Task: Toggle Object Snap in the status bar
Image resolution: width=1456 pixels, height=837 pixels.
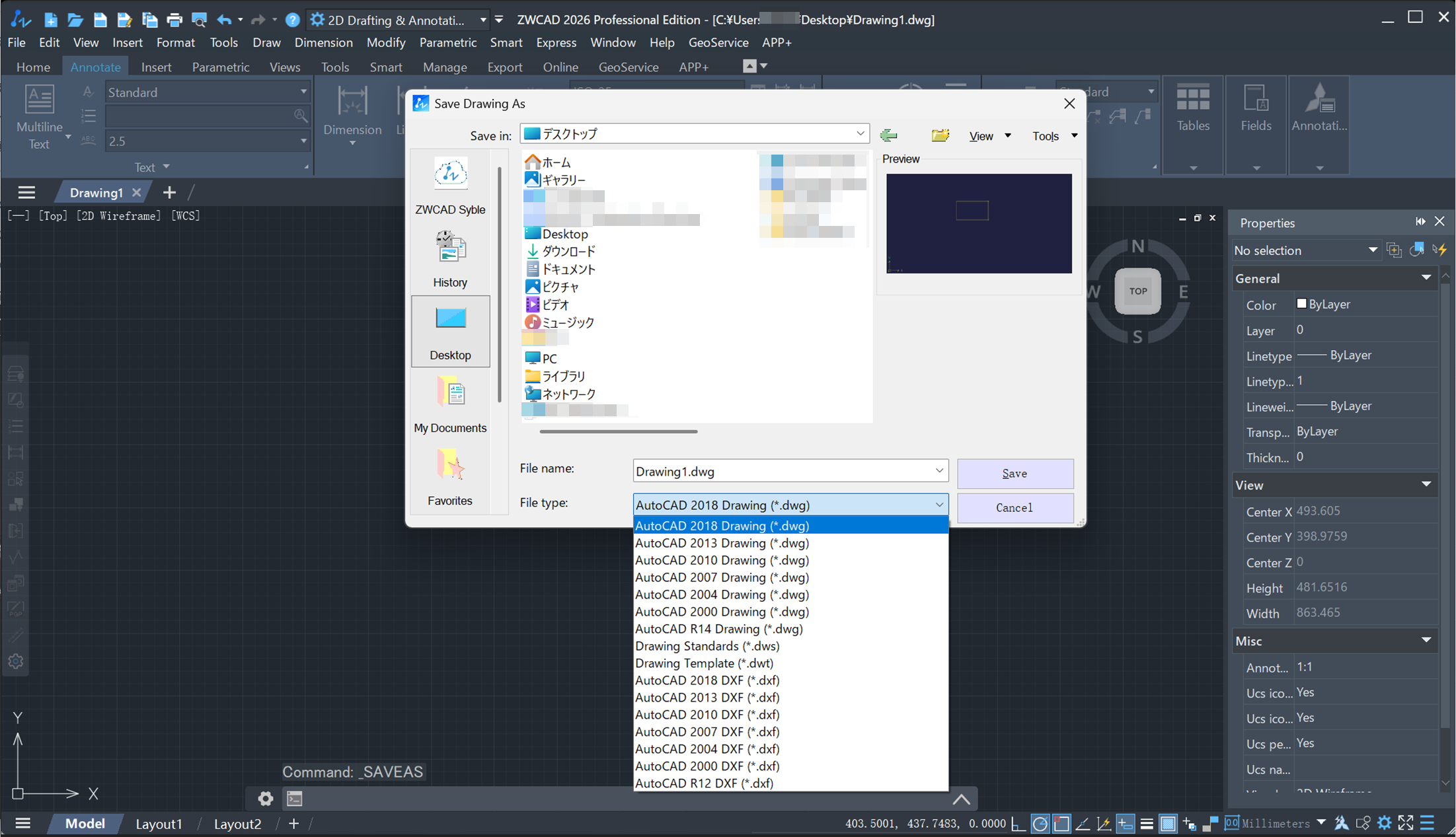Action: (x=1061, y=823)
